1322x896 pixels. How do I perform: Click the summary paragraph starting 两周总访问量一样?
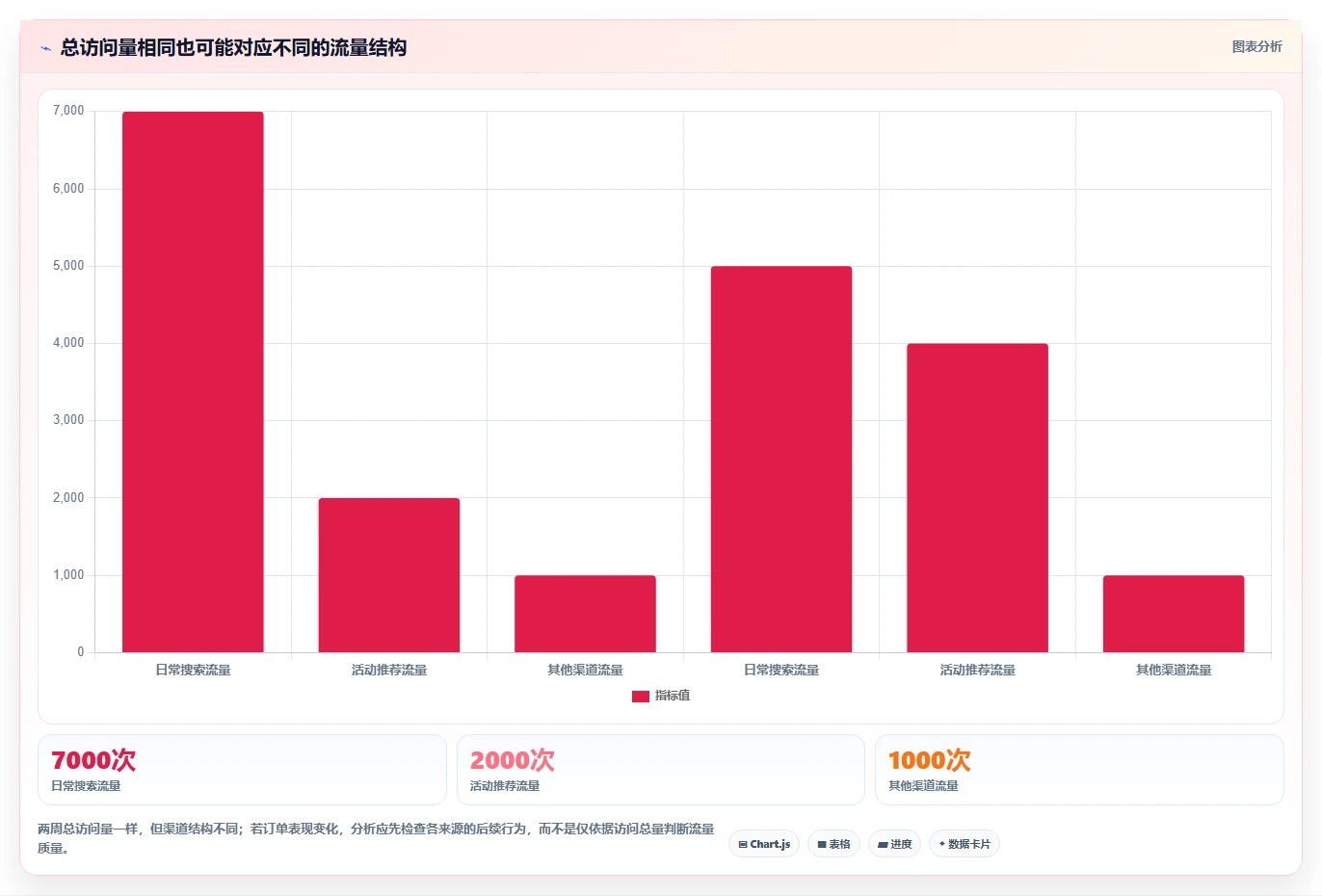(376, 838)
